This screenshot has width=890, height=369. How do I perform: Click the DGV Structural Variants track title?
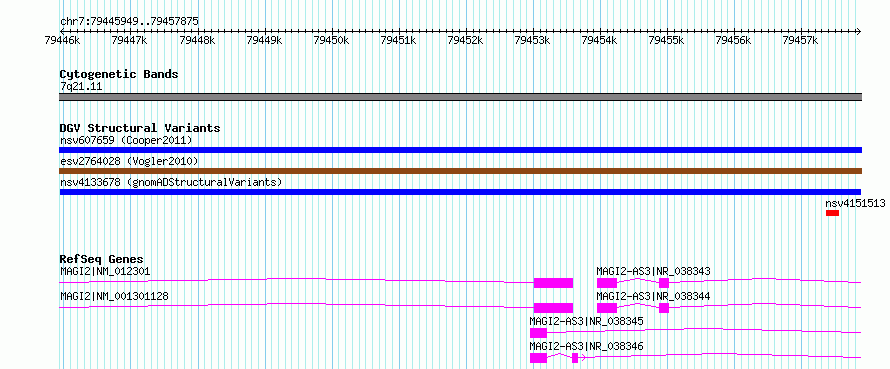(140, 128)
